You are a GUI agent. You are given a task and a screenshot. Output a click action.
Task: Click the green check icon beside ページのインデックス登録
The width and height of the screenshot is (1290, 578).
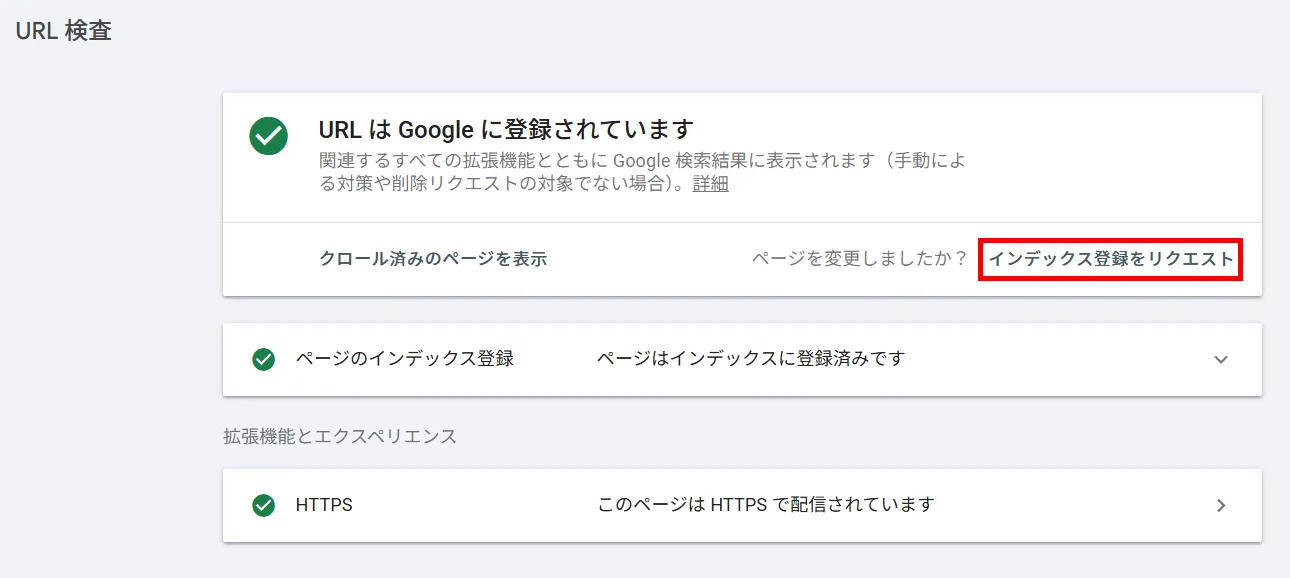264,359
